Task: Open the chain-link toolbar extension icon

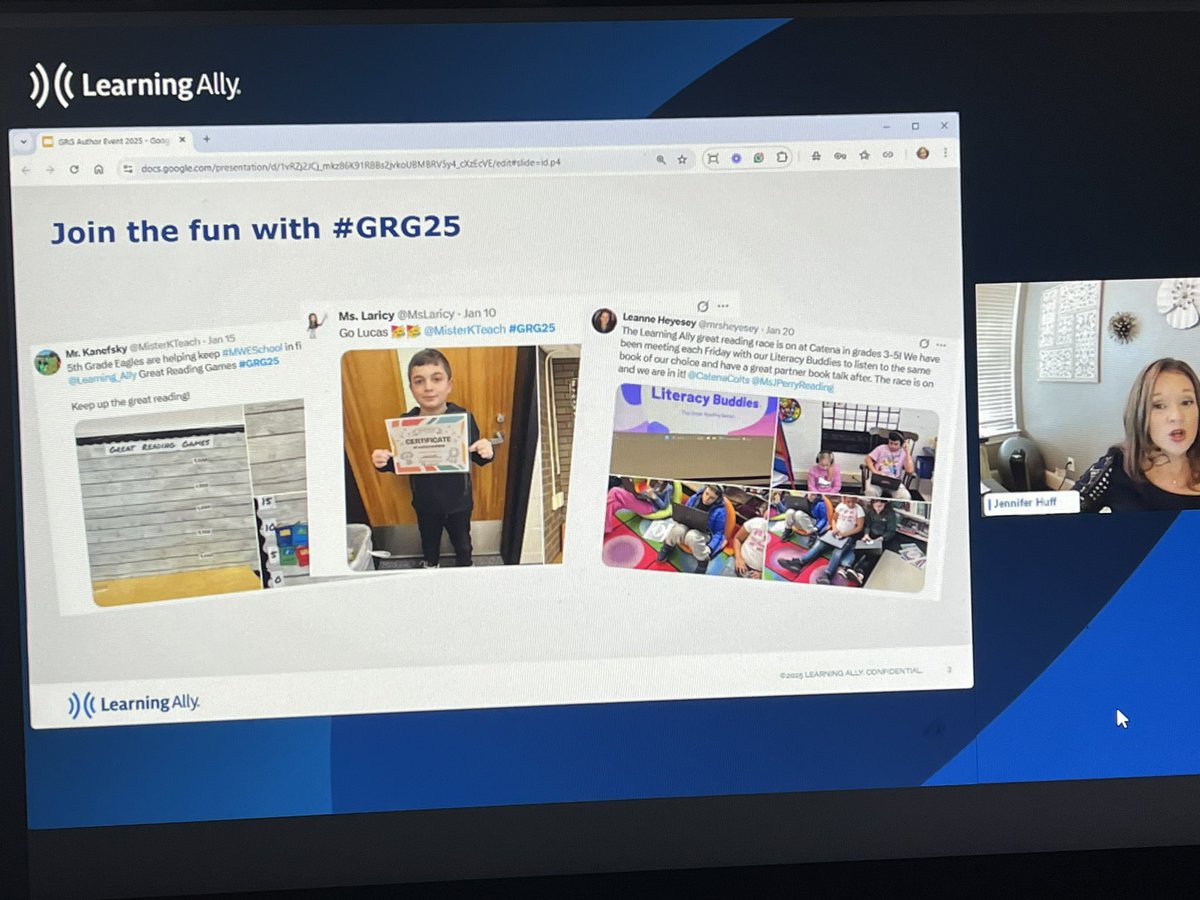Action: pos(888,155)
